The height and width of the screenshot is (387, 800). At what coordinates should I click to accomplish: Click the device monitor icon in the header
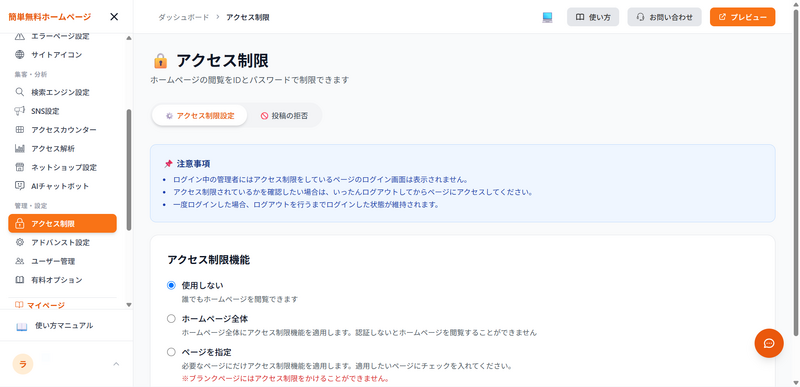(x=547, y=17)
